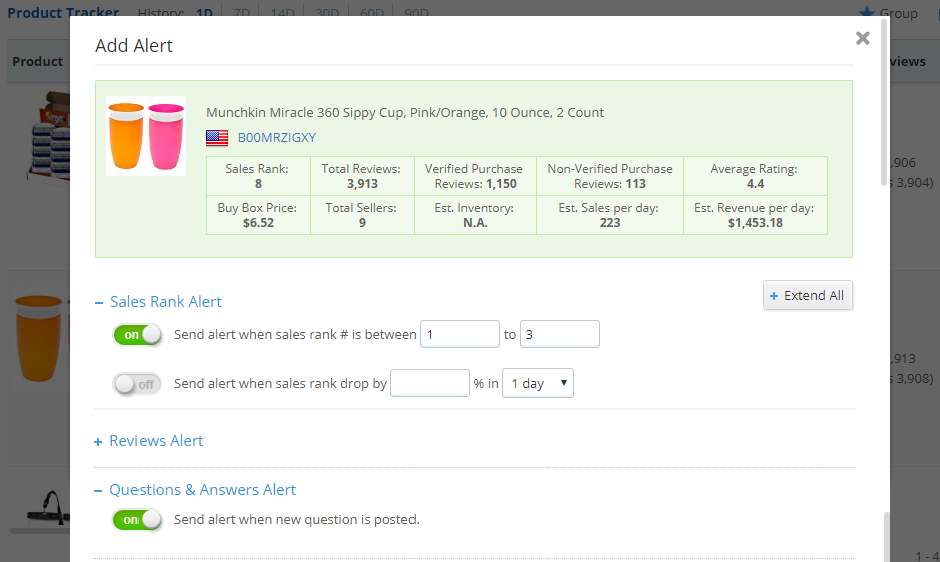Click the Extend All button
Viewport: 940px width, 562px height.
click(x=808, y=295)
